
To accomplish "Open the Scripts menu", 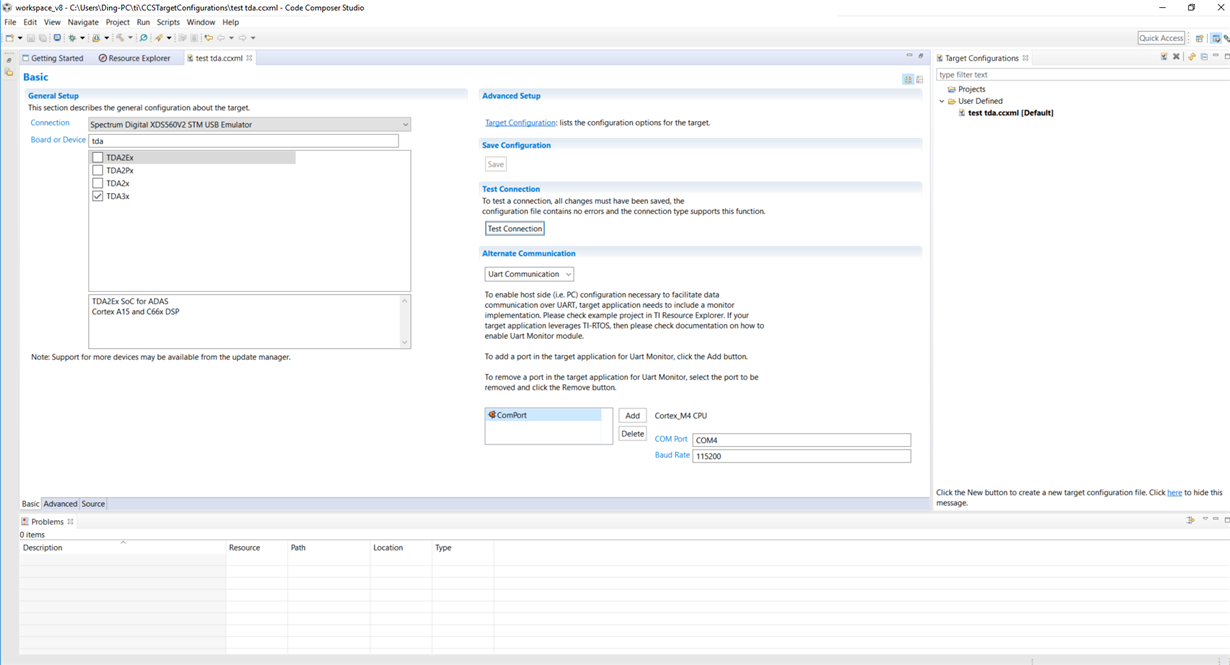I will click(x=168, y=22).
